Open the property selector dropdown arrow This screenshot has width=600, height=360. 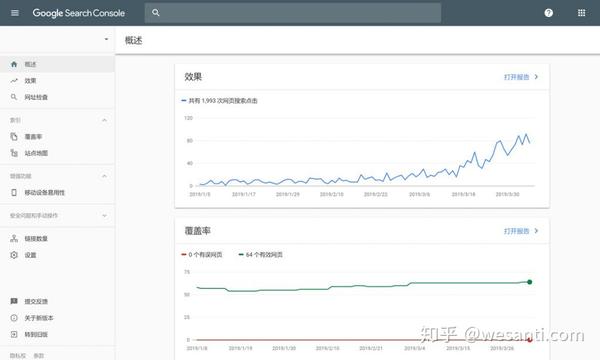coord(106,39)
